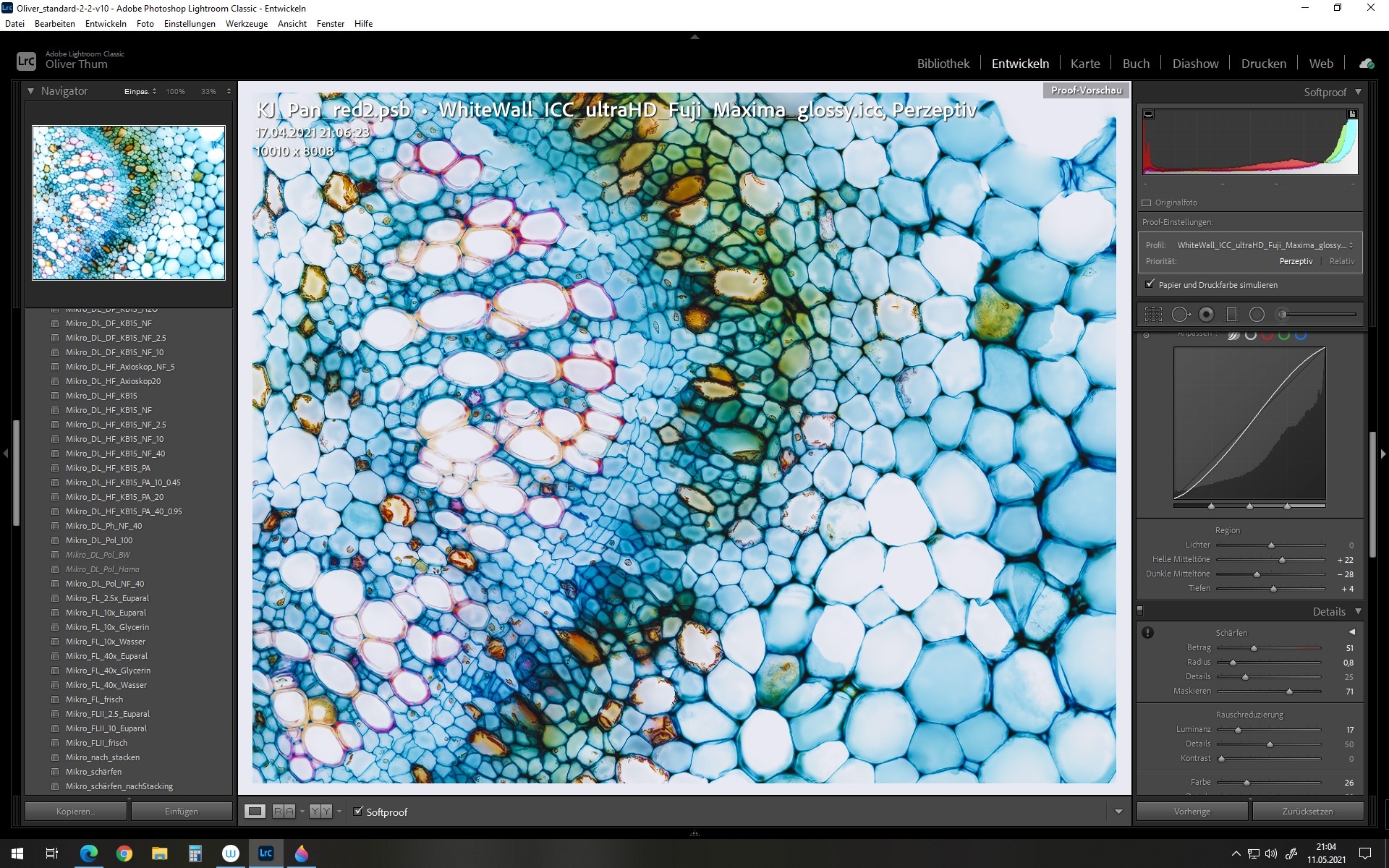The height and width of the screenshot is (868, 1389).
Task: Activate the red eye correction tool
Action: tap(1206, 315)
